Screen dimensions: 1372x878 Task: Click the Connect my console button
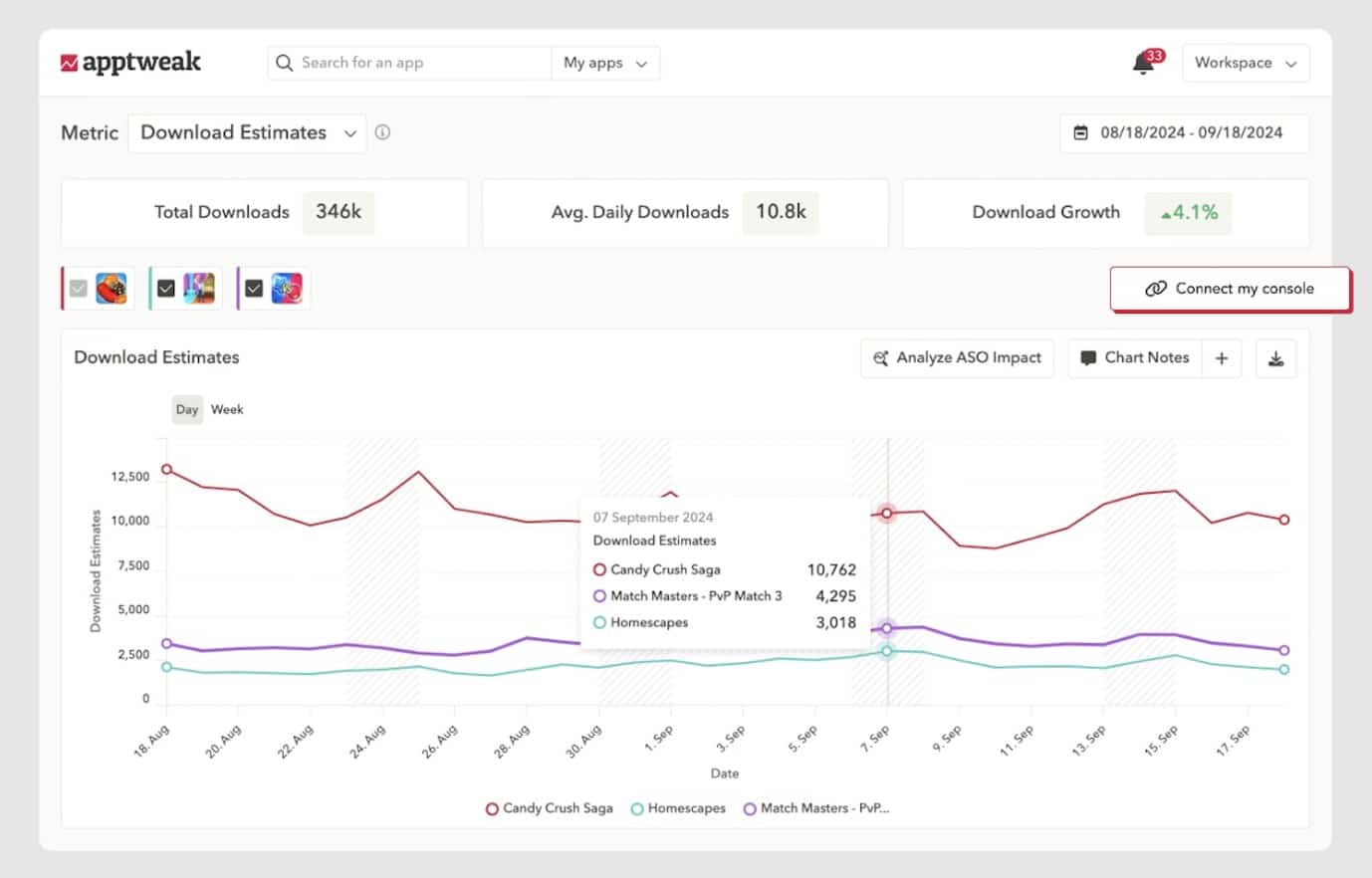click(1231, 288)
